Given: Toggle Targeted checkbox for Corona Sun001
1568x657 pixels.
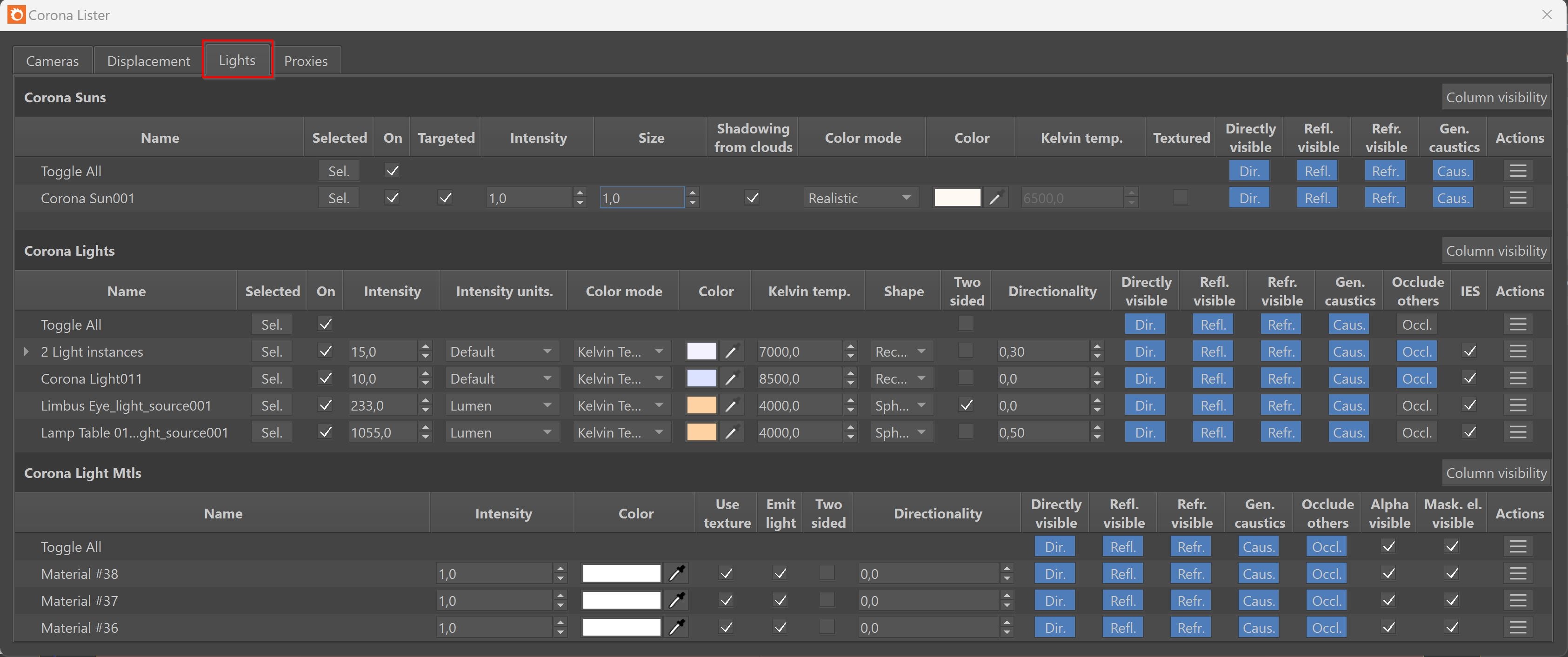Looking at the screenshot, I should coord(446,198).
